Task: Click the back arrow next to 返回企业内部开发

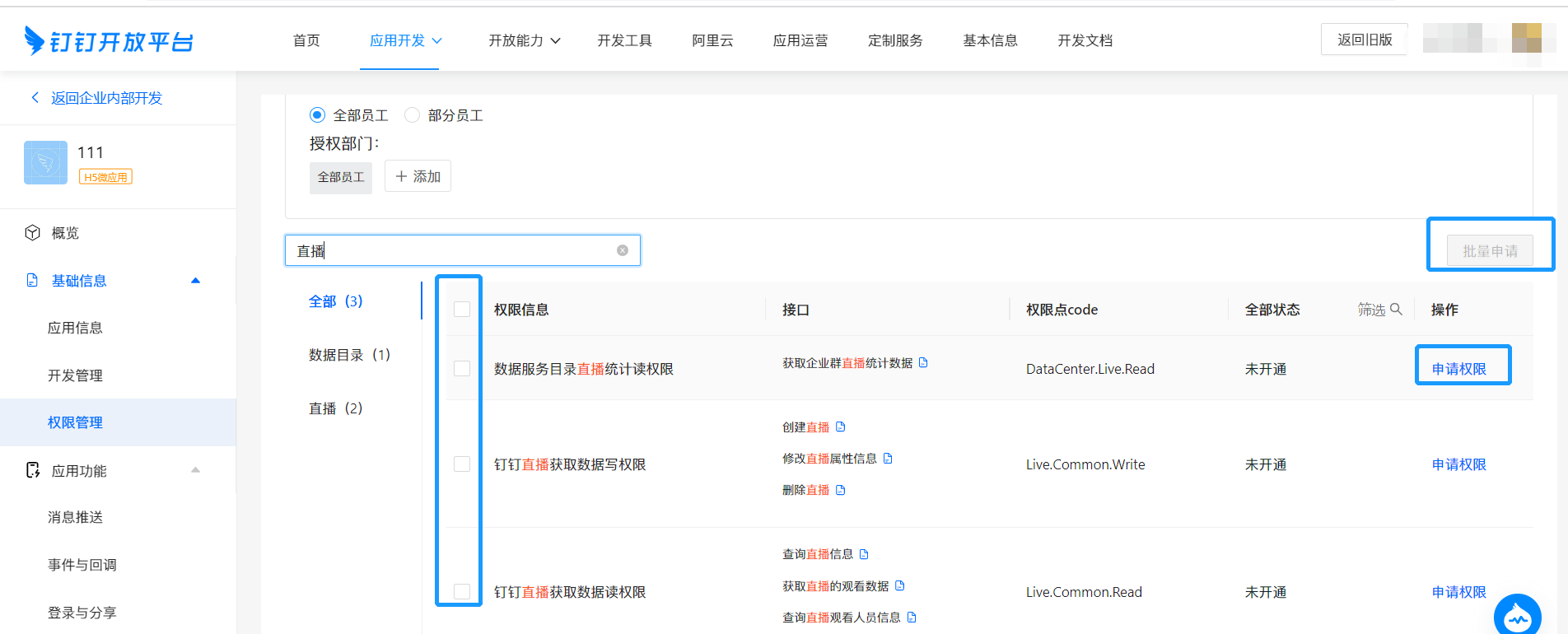Action: coord(35,98)
